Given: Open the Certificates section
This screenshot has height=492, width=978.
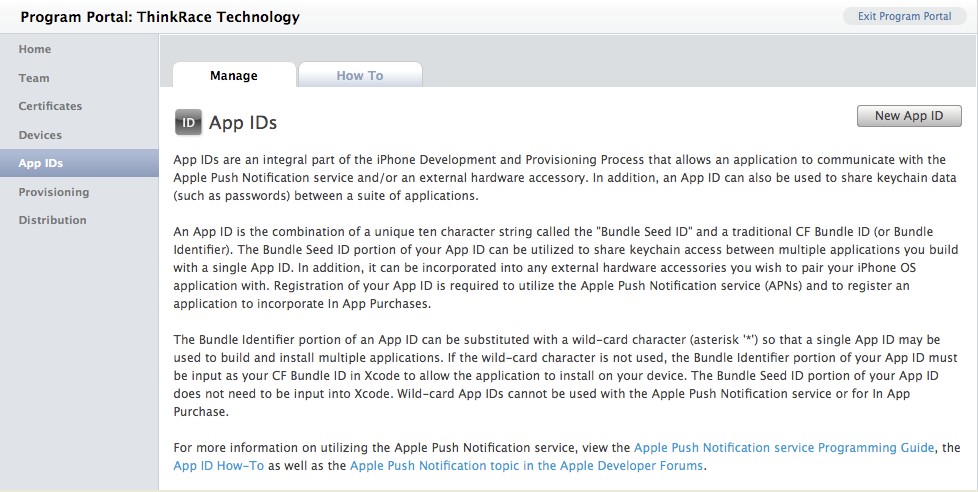Looking at the screenshot, I should tap(50, 106).
